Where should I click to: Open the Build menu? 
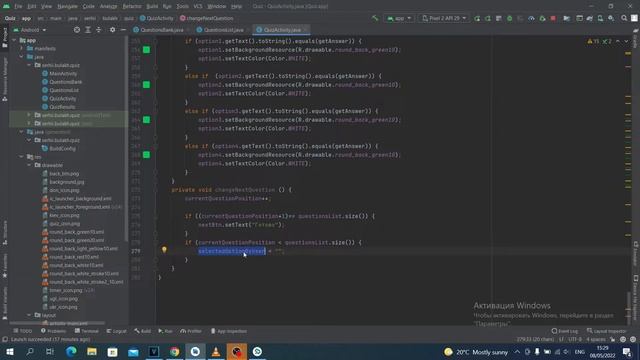[x=152, y=6]
